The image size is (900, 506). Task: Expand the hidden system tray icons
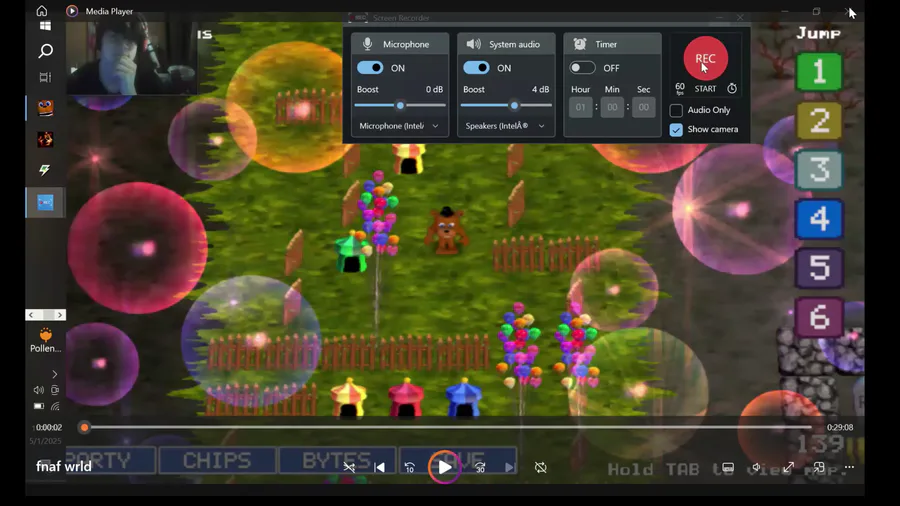tap(55, 374)
